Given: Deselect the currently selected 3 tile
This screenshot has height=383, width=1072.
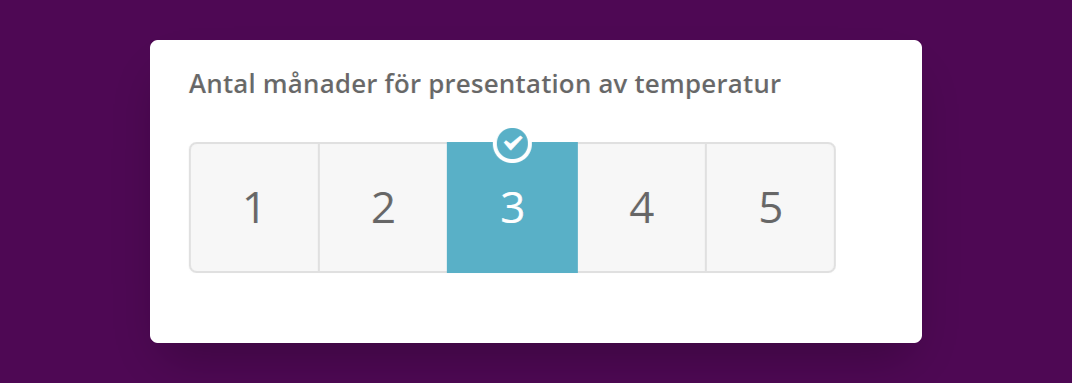Looking at the screenshot, I should pyautogui.click(x=512, y=207).
